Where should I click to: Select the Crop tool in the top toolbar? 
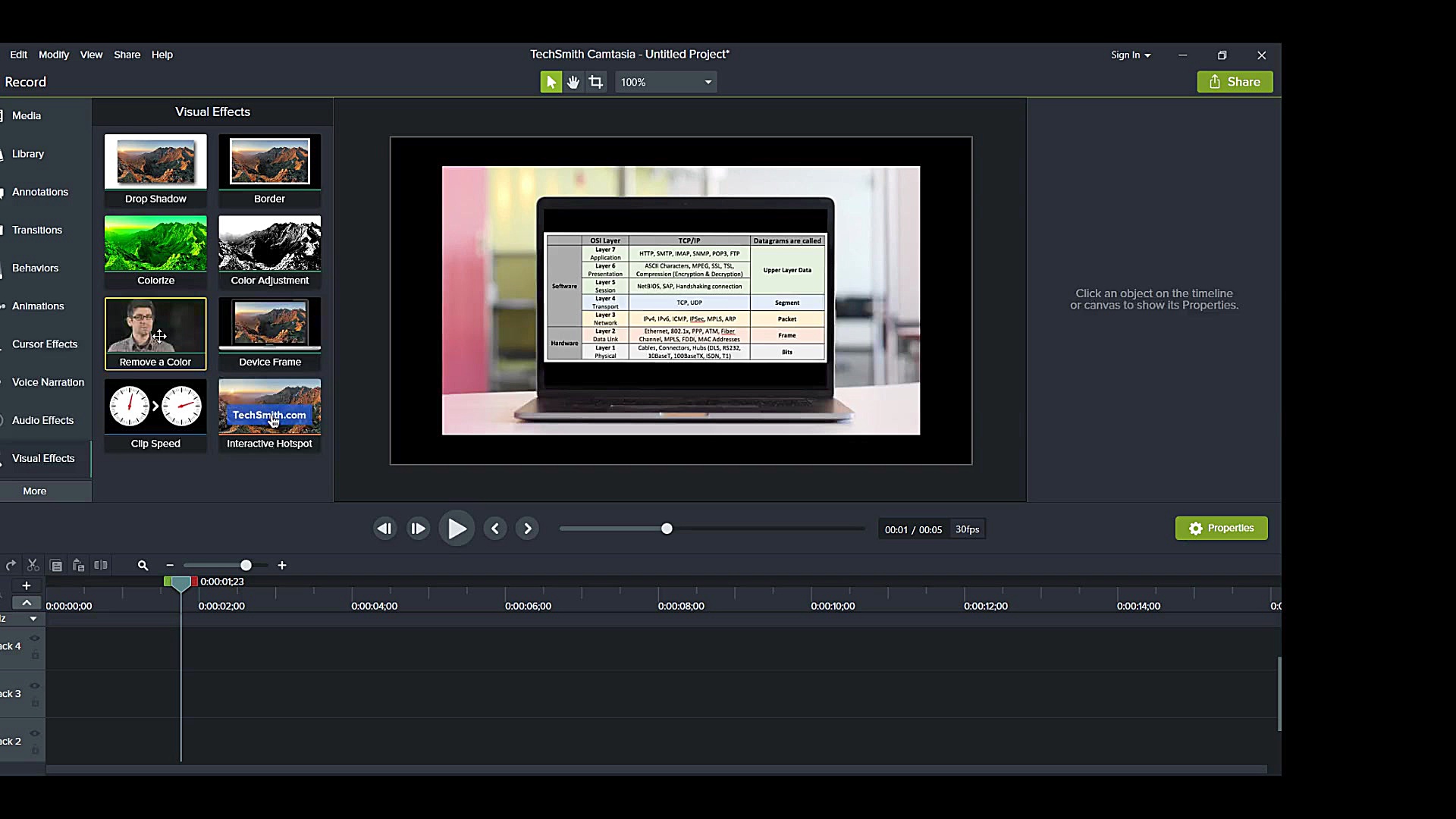[597, 81]
